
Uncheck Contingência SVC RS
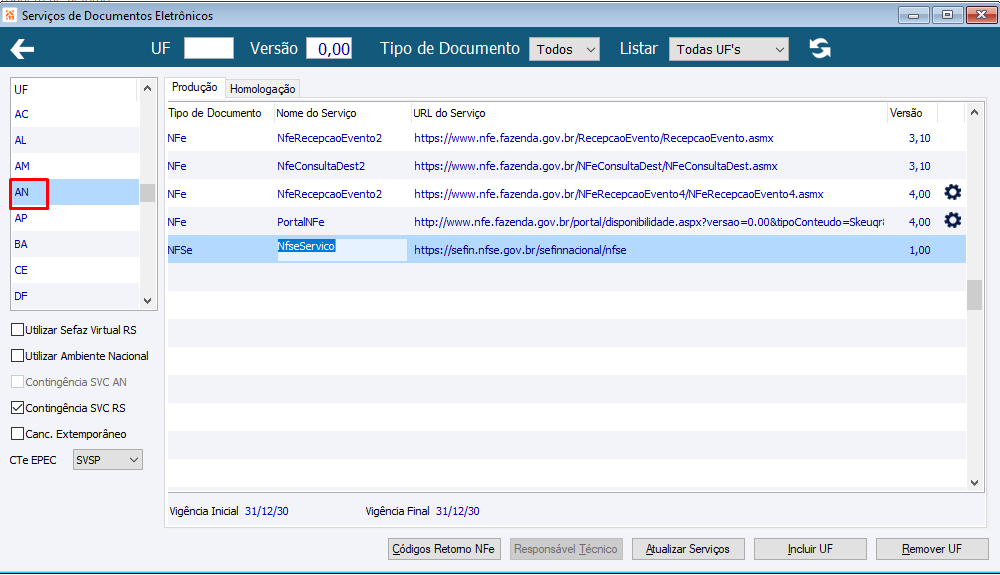pyautogui.click(x=18, y=407)
